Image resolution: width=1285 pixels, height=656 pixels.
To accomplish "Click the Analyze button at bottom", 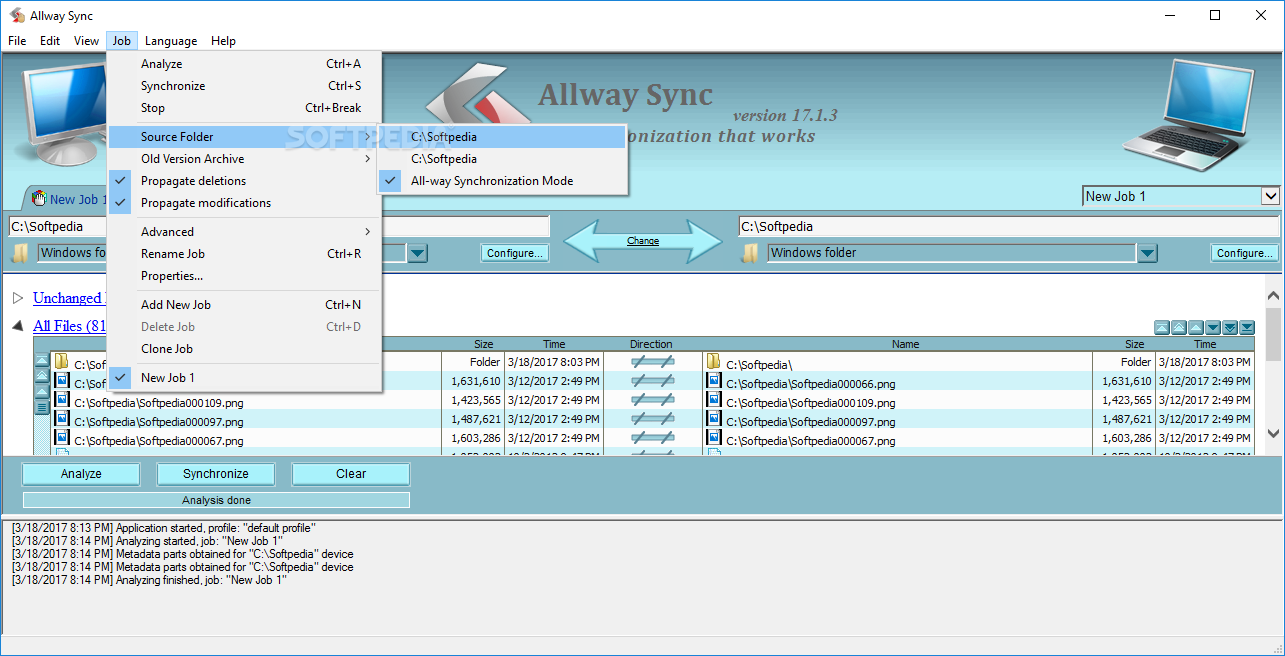I will point(81,474).
